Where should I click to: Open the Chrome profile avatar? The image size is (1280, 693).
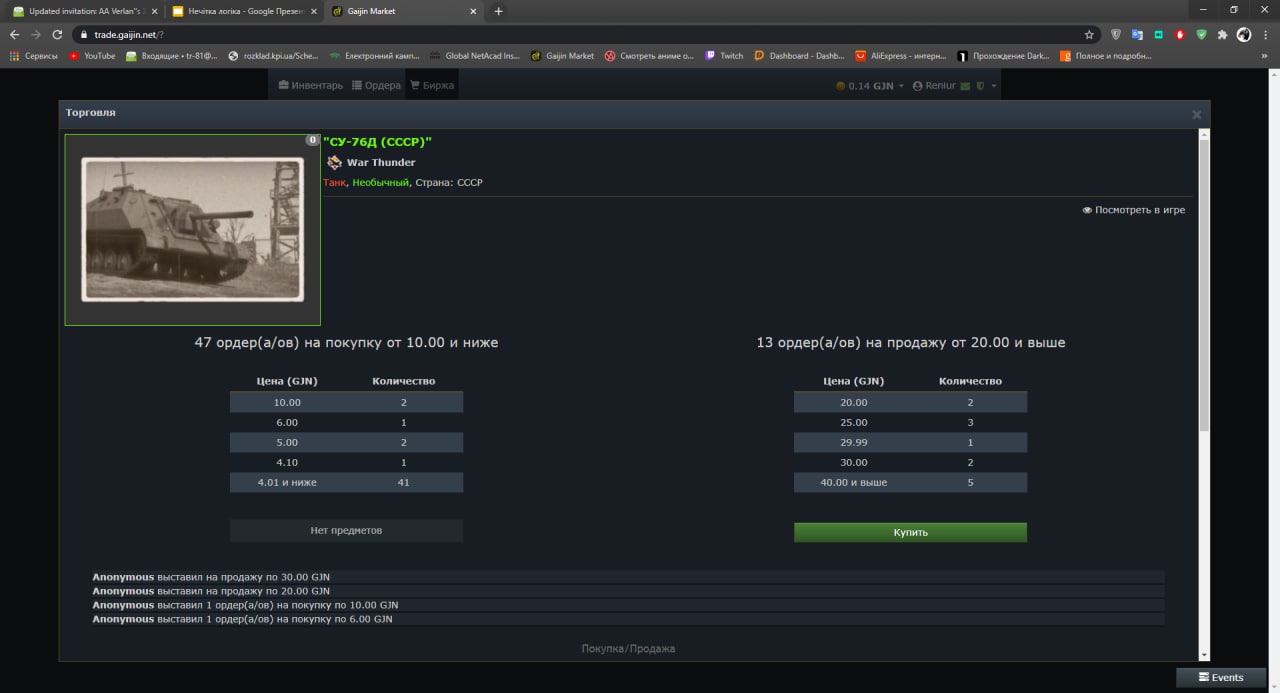[1244, 34]
